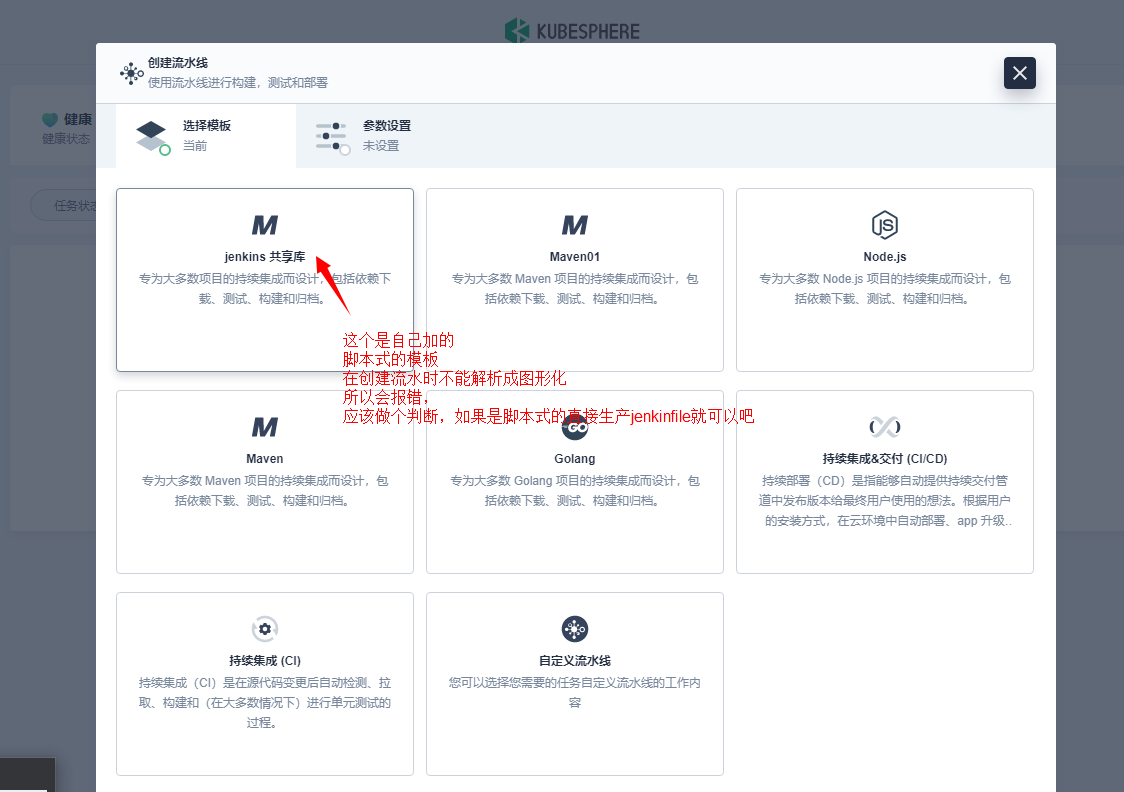The width and height of the screenshot is (1124, 792).
Task: Click the 自定义流水线 template icon
Action: click(x=575, y=629)
